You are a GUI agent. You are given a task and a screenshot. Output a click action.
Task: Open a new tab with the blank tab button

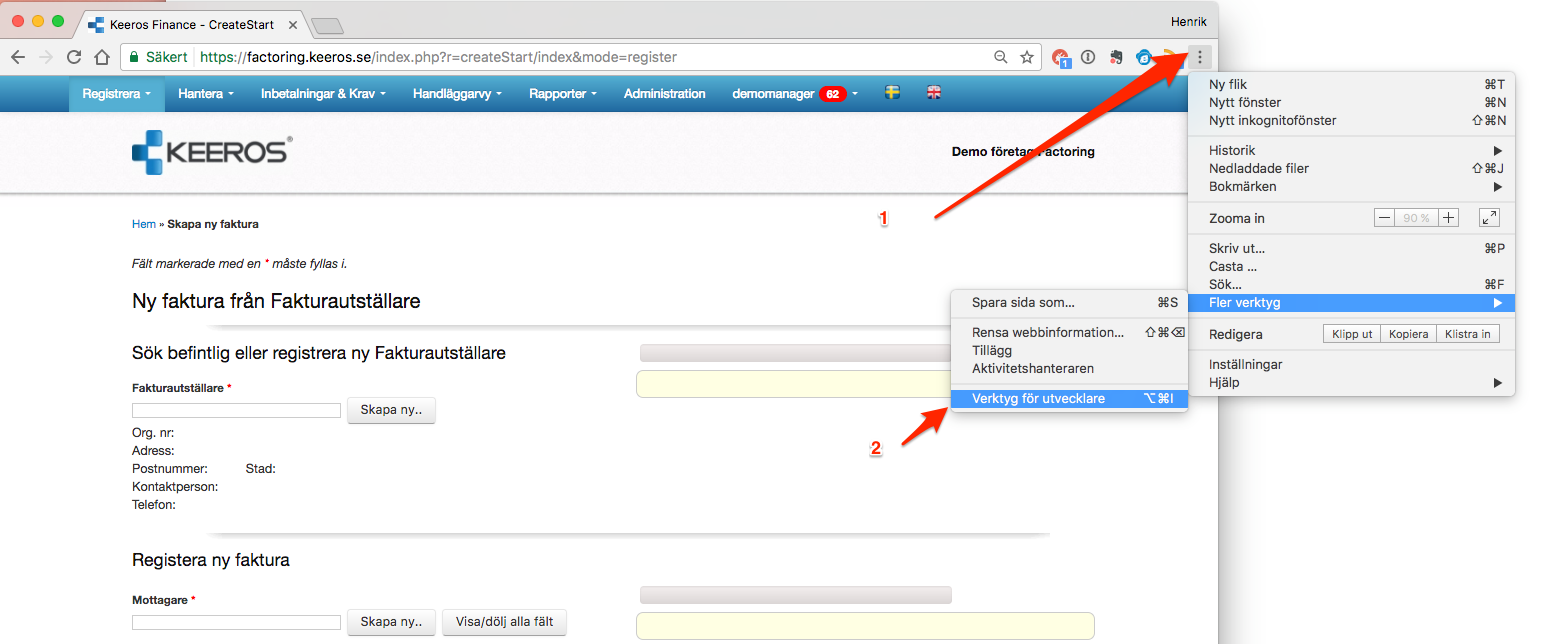327,25
